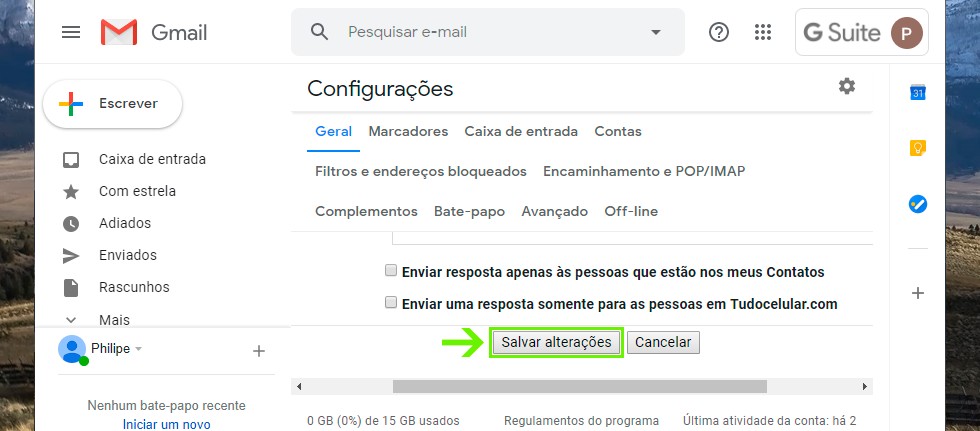Open the Google apps grid

coord(763,32)
